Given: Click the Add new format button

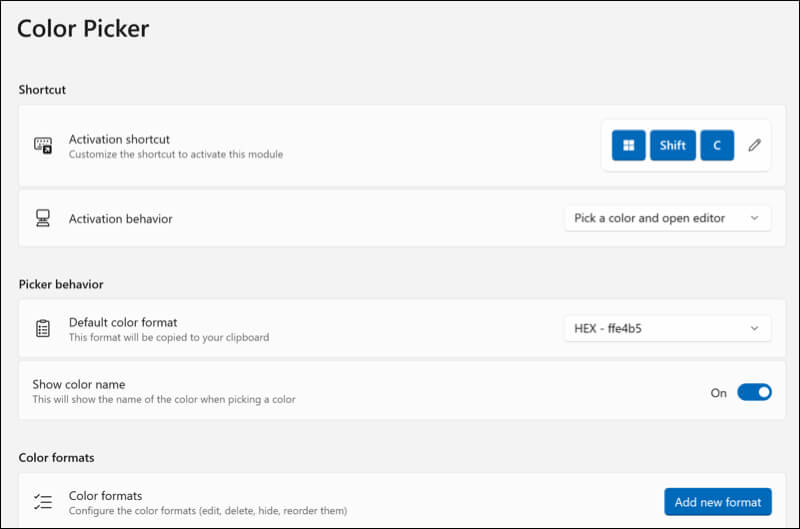Looking at the screenshot, I should click(x=718, y=502).
